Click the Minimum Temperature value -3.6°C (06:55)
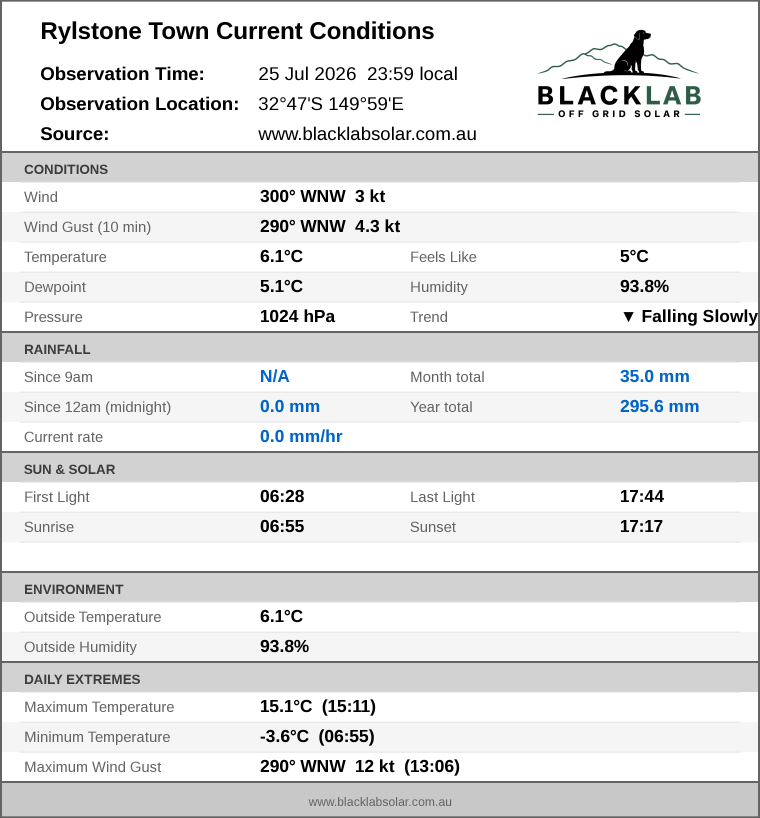The width and height of the screenshot is (760, 818). [317, 736]
